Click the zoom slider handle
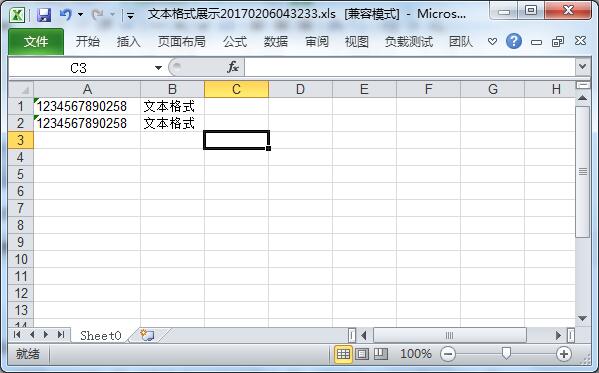Image resolution: width=599 pixels, height=373 pixels. tap(506, 354)
